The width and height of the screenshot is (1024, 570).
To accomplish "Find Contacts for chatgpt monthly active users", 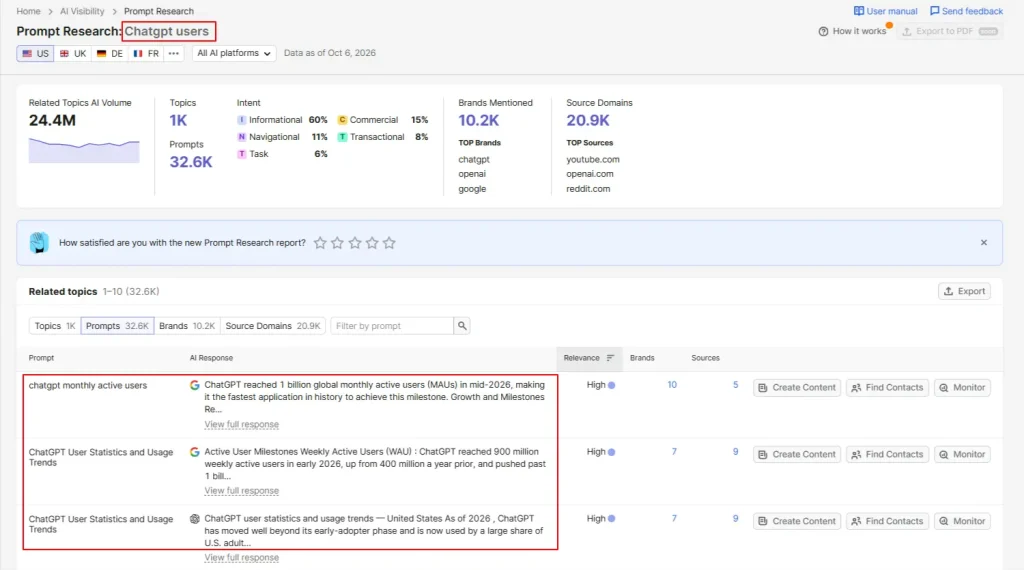I will click(888, 388).
